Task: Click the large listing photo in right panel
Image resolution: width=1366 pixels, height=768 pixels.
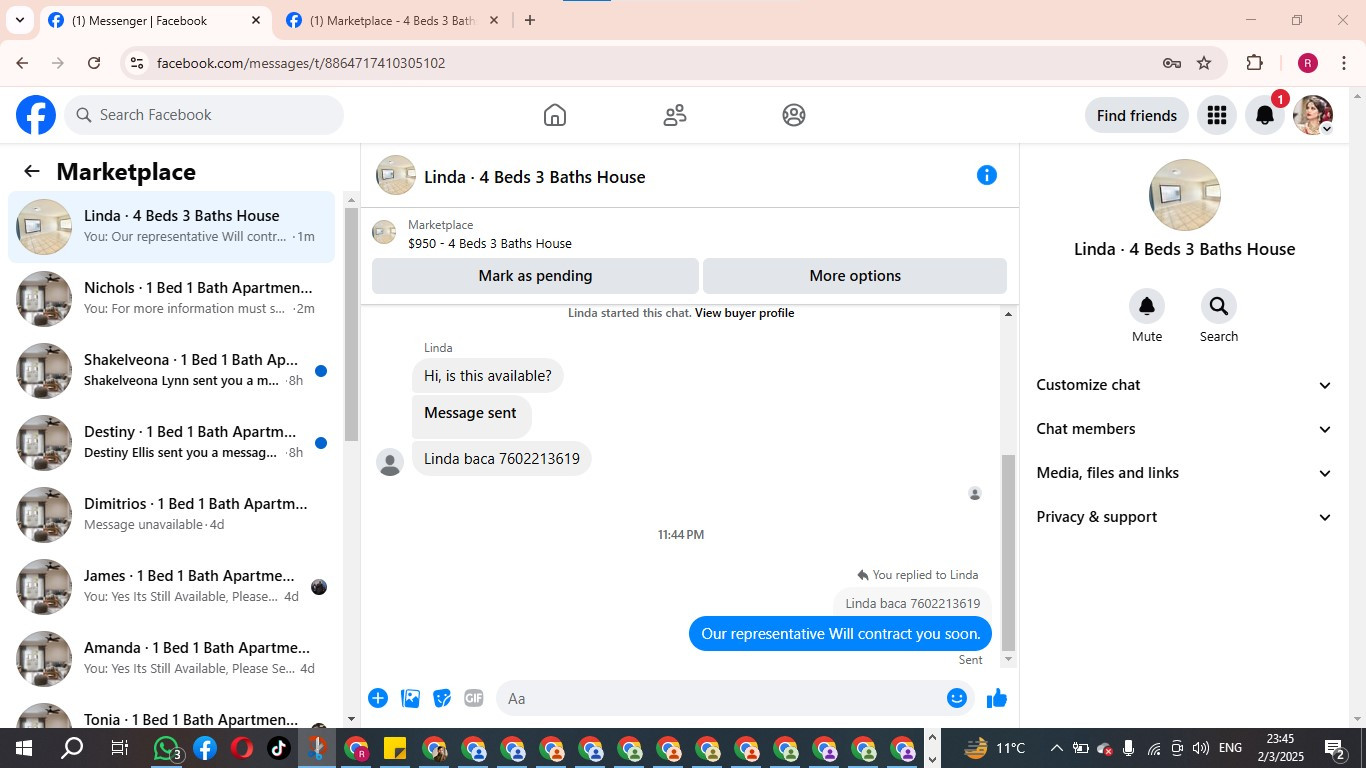Action: [1185, 195]
